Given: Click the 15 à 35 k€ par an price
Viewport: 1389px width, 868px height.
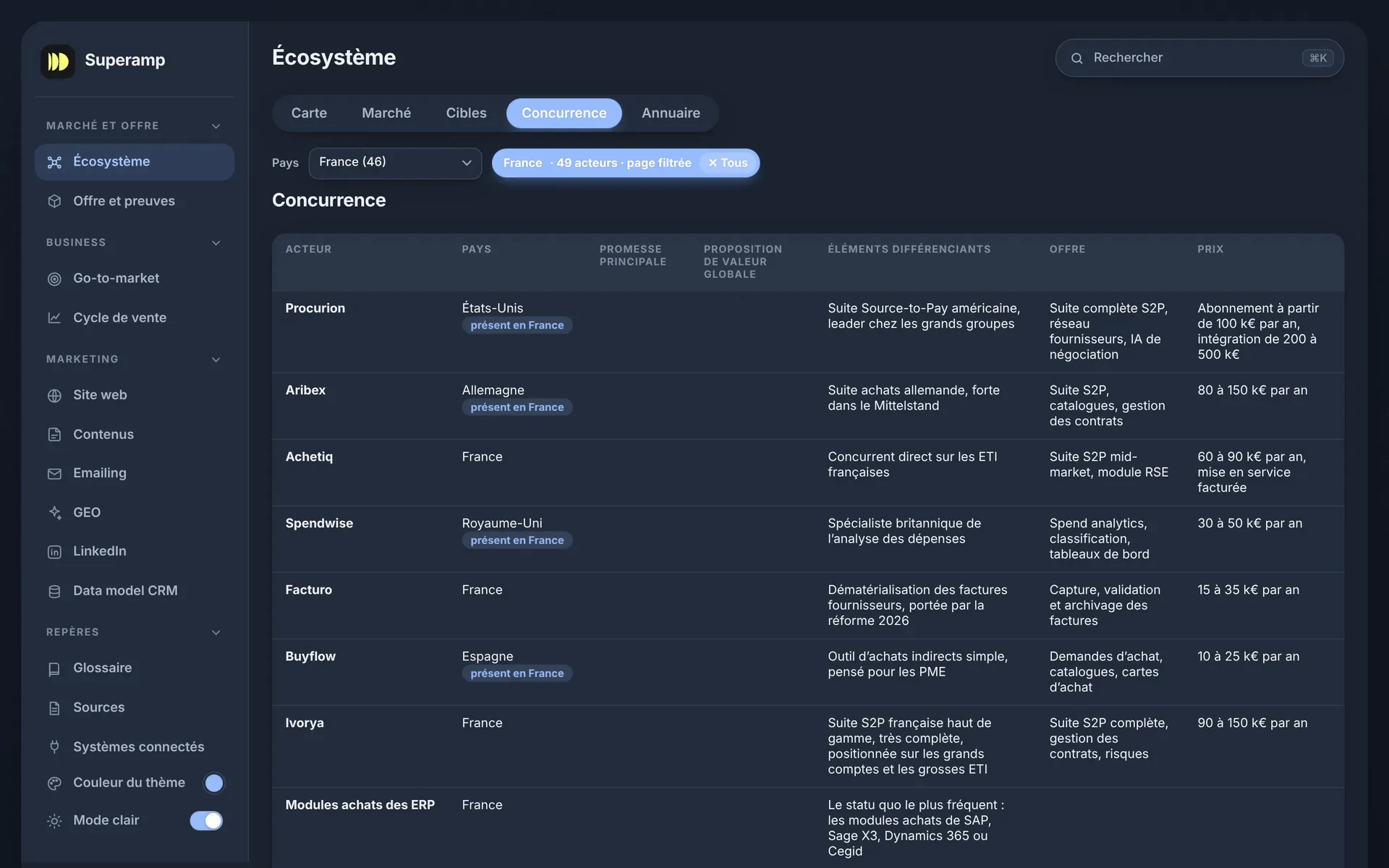Looking at the screenshot, I should (x=1248, y=590).
